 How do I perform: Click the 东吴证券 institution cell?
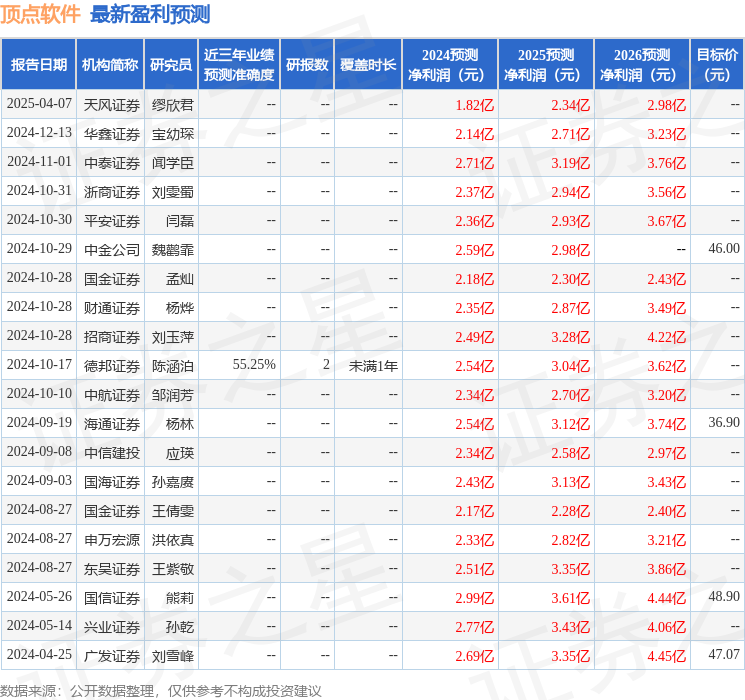point(112,568)
